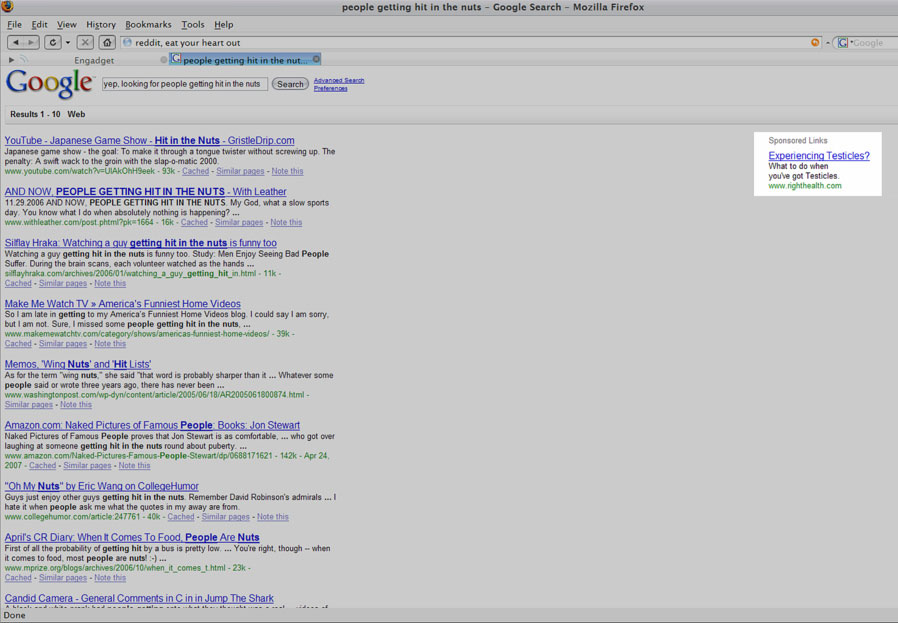Image resolution: width=898 pixels, height=623 pixels.
Task: Open the Cached link for the YouTube result
Action: point(195,171)
